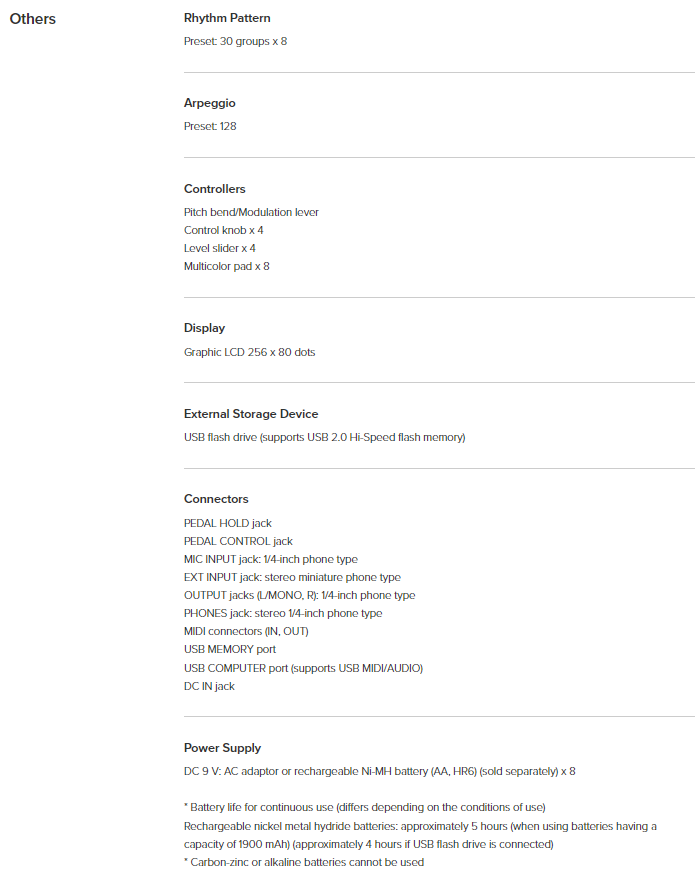Click Graphic LCD 256 x 80 dots text
This screenshot has width=695, height=882.
[250, 353]
